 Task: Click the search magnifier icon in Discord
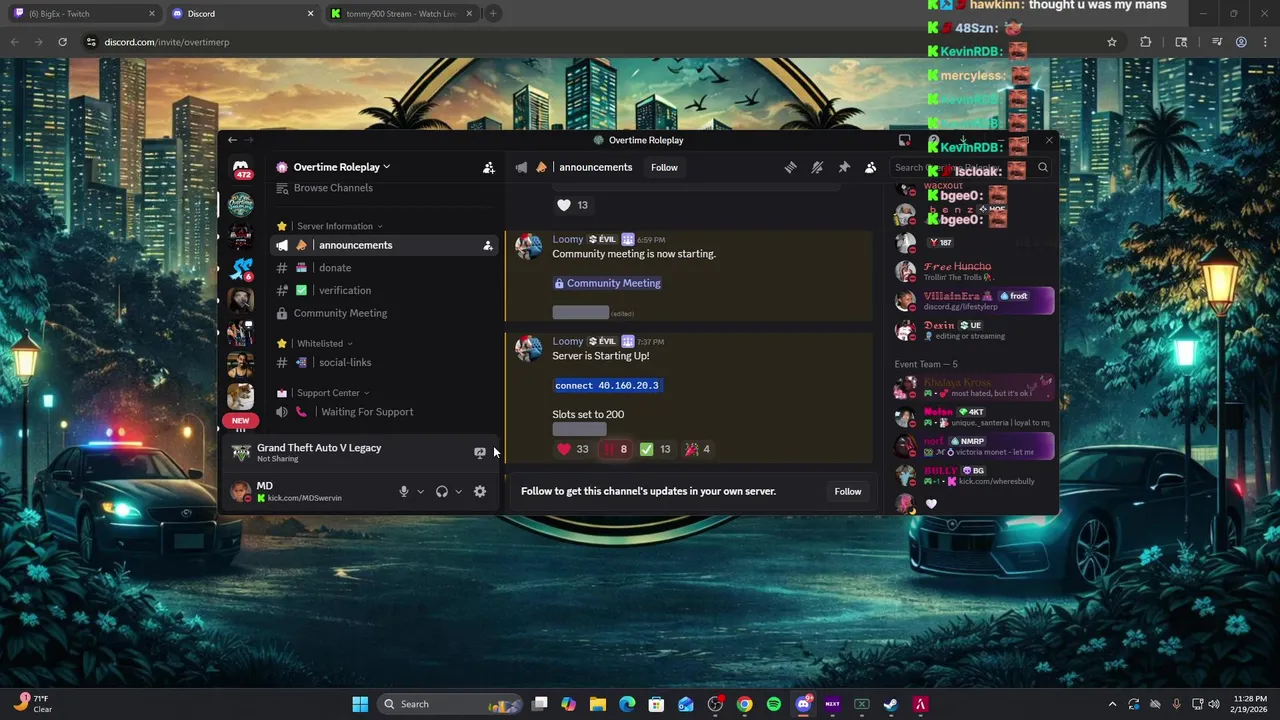click(1043, 168)
